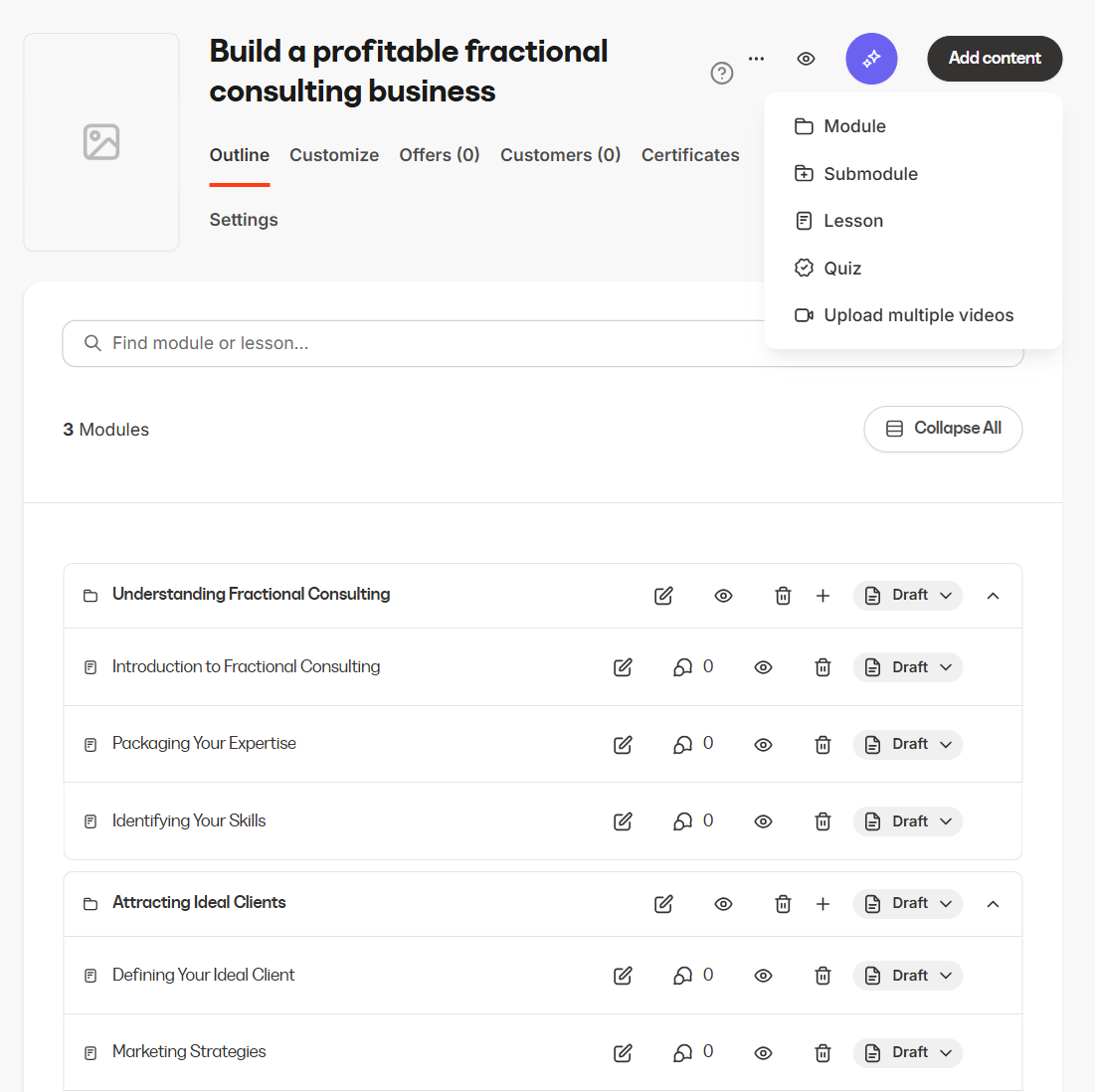This screenshot has width=1095, height=1092.
Task: Open comments for Defining Your Ideal Client
Action: (693, 976)
